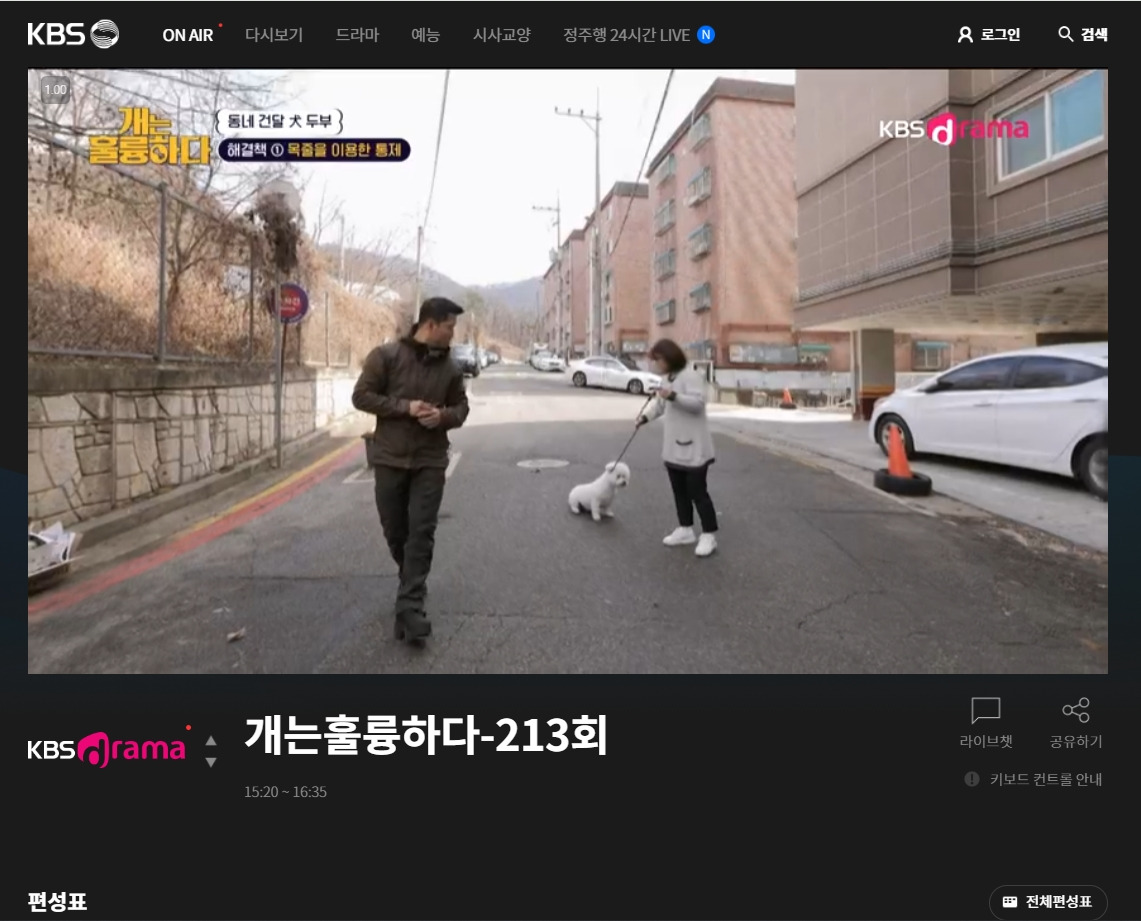Open 라이브챗 via the speech bubble icon
The width and height of the screenshot is (1141, 921).
coord(986,712)
